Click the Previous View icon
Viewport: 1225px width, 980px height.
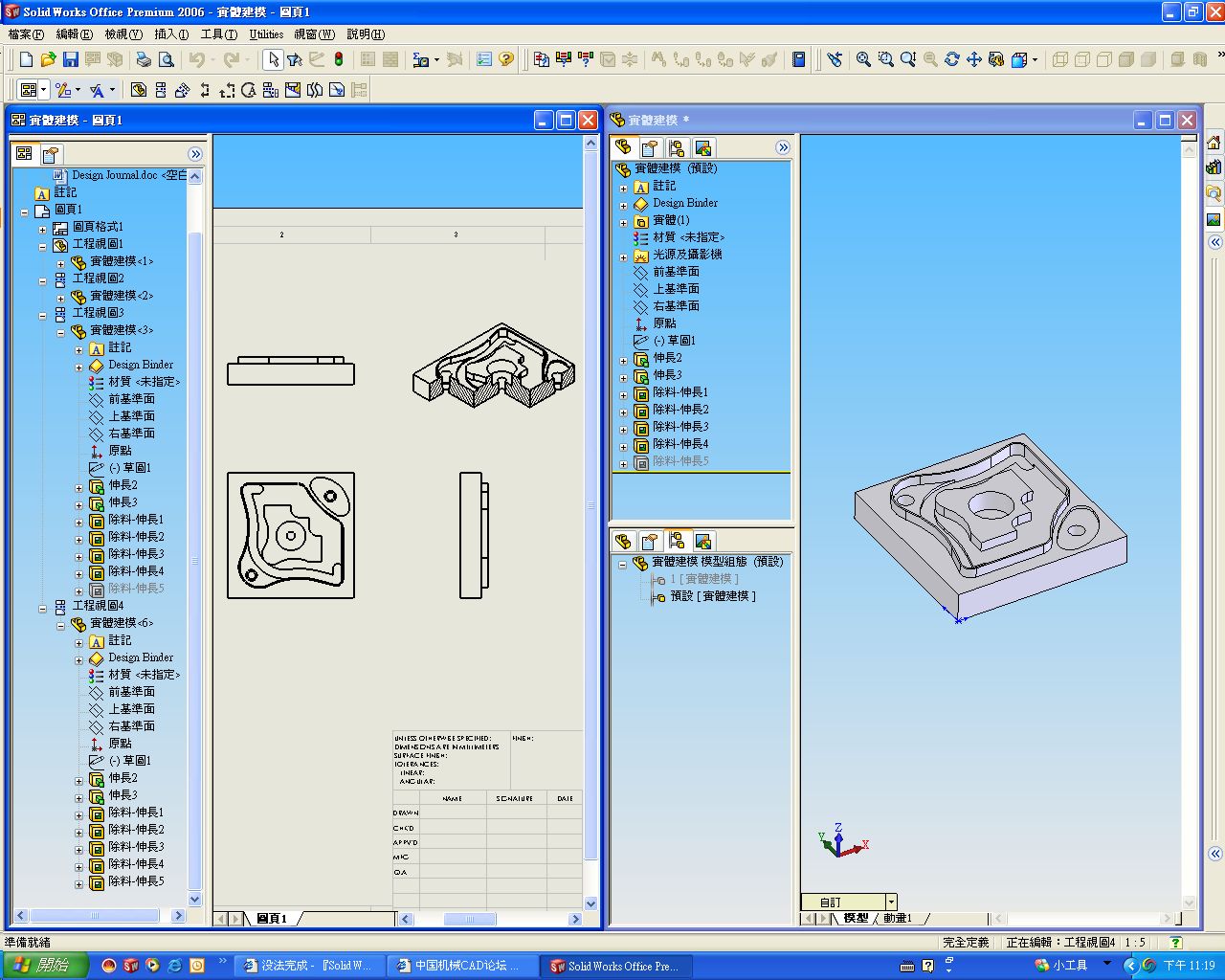coord(835,59)
